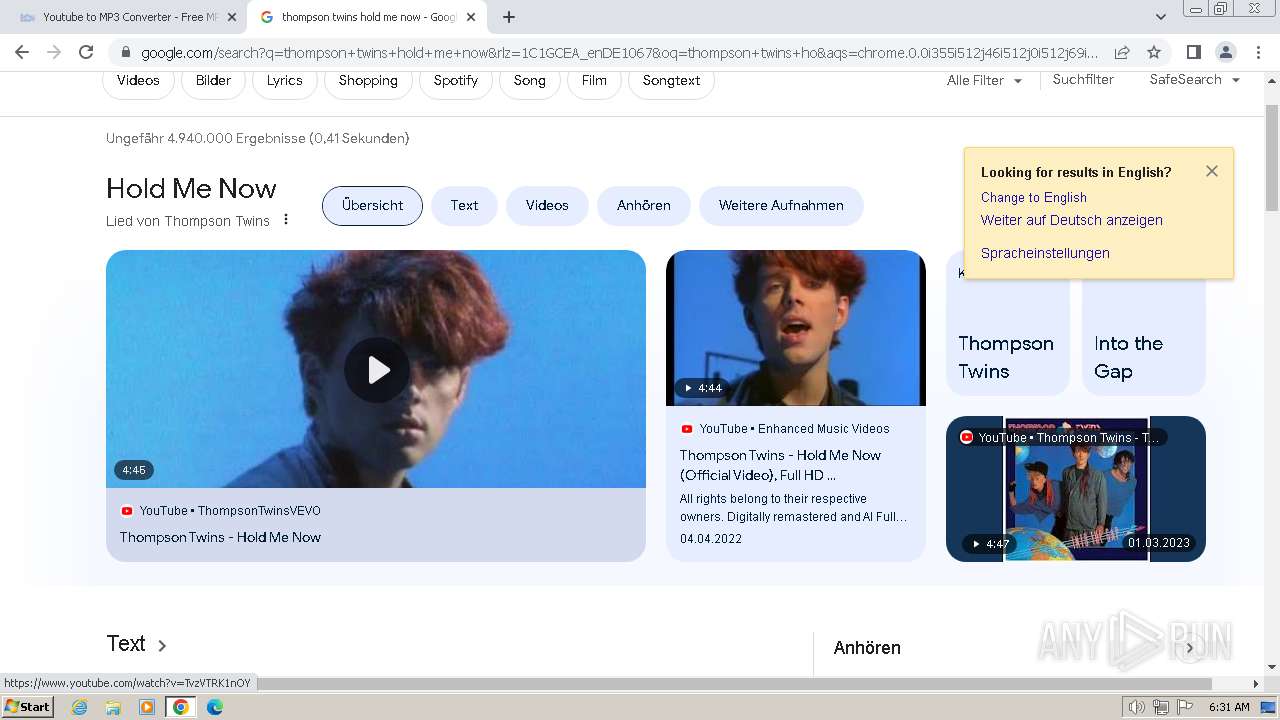
Task: Select the Anhören pill
Action: [x=643, y=205]
